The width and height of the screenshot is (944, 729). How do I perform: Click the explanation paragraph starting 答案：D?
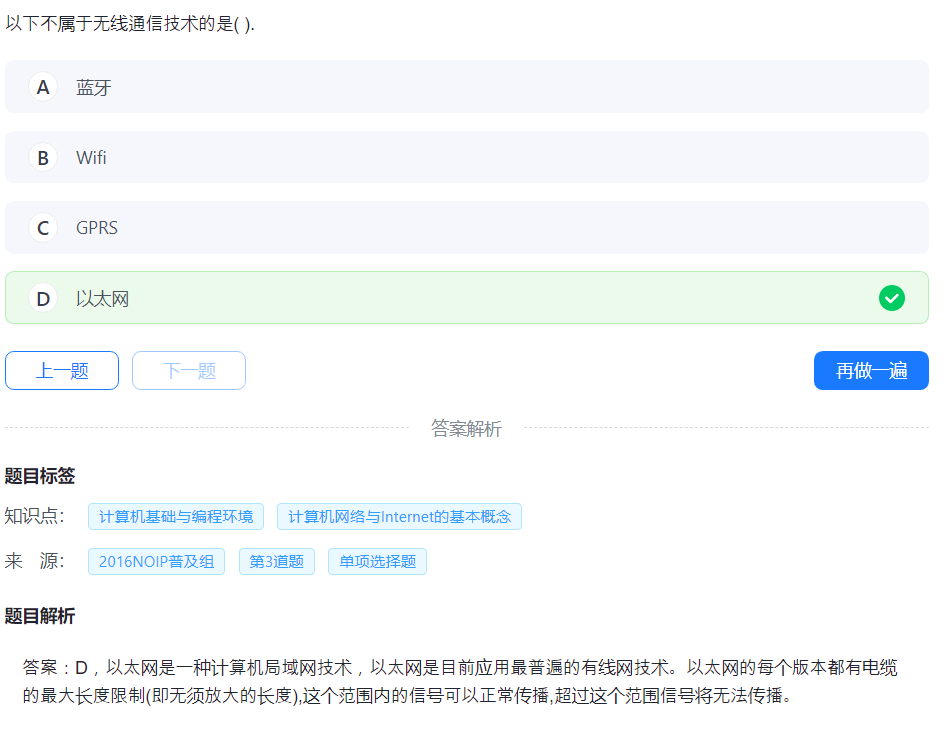pos(461,681)
